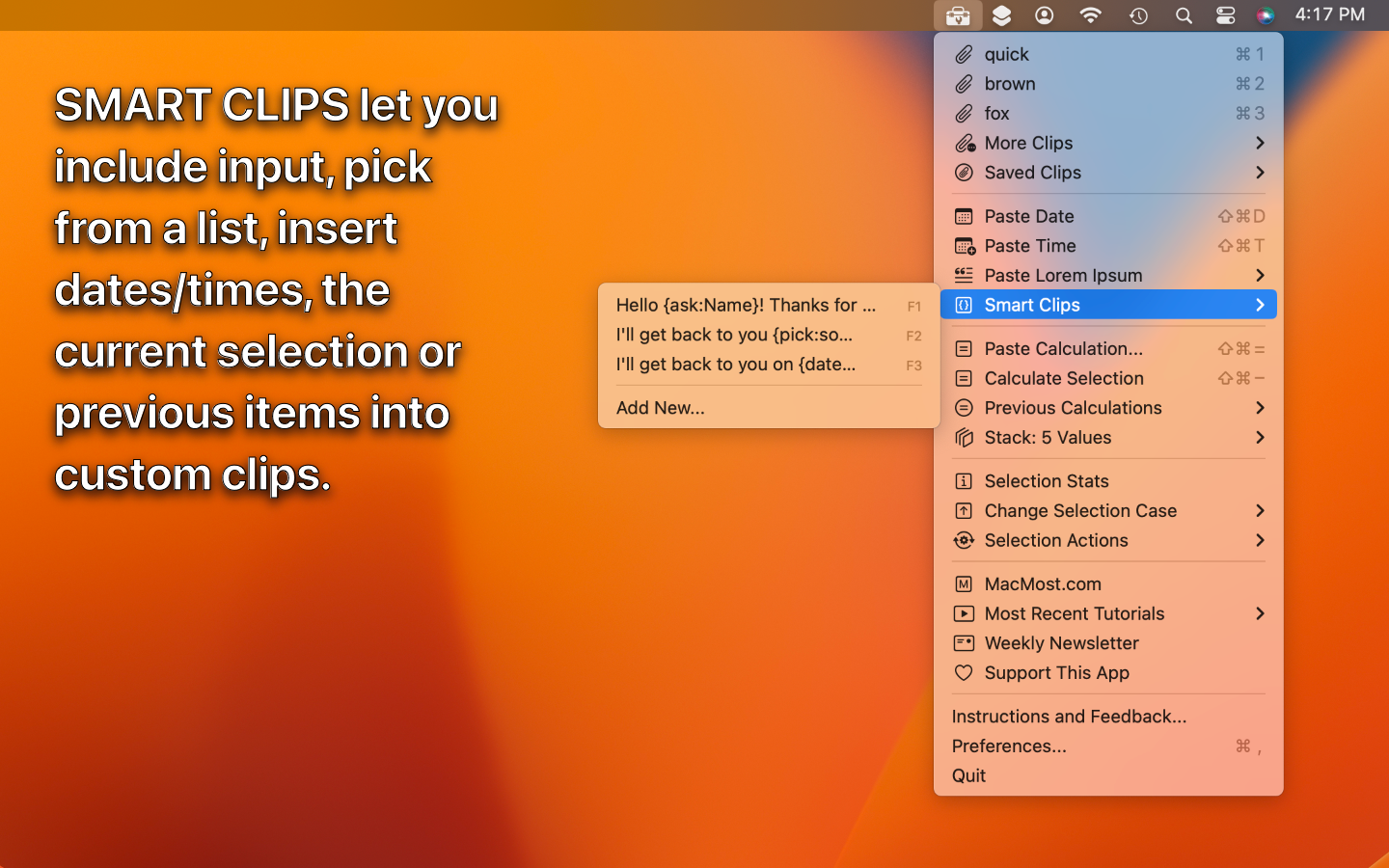Click the Stack cube icon

tap(964, 438)
